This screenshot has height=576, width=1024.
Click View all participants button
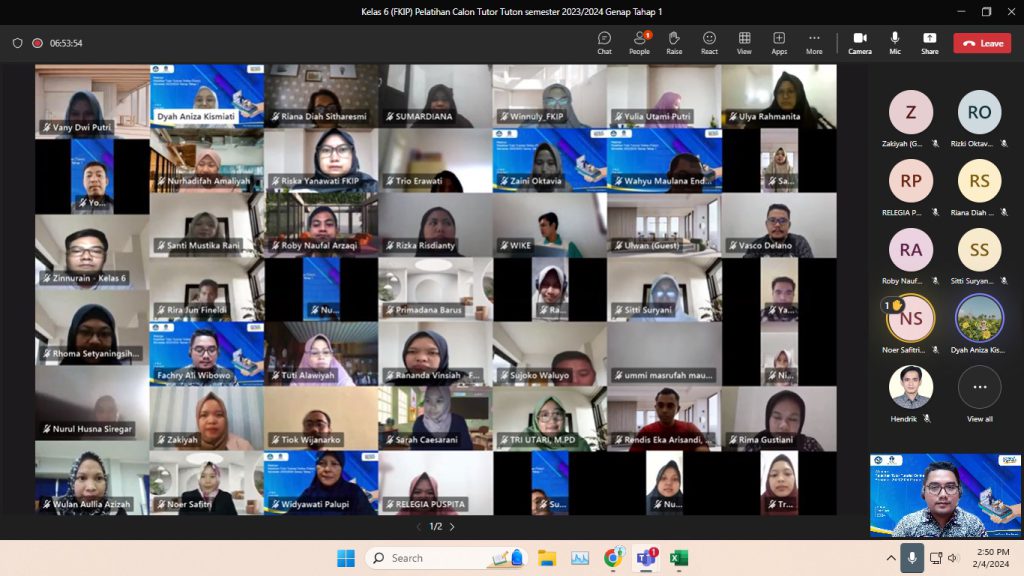coord(979,393)
